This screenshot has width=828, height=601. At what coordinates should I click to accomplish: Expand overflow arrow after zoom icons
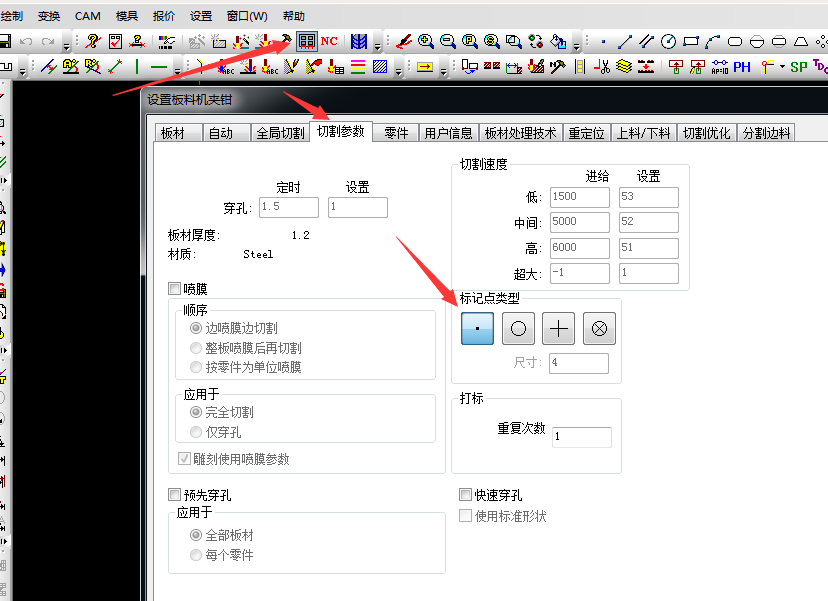click(x=577, y=43)
